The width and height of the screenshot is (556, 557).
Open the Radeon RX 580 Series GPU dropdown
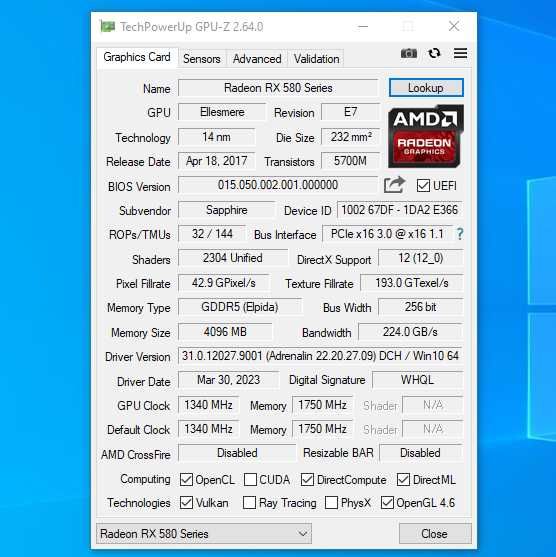204,533
